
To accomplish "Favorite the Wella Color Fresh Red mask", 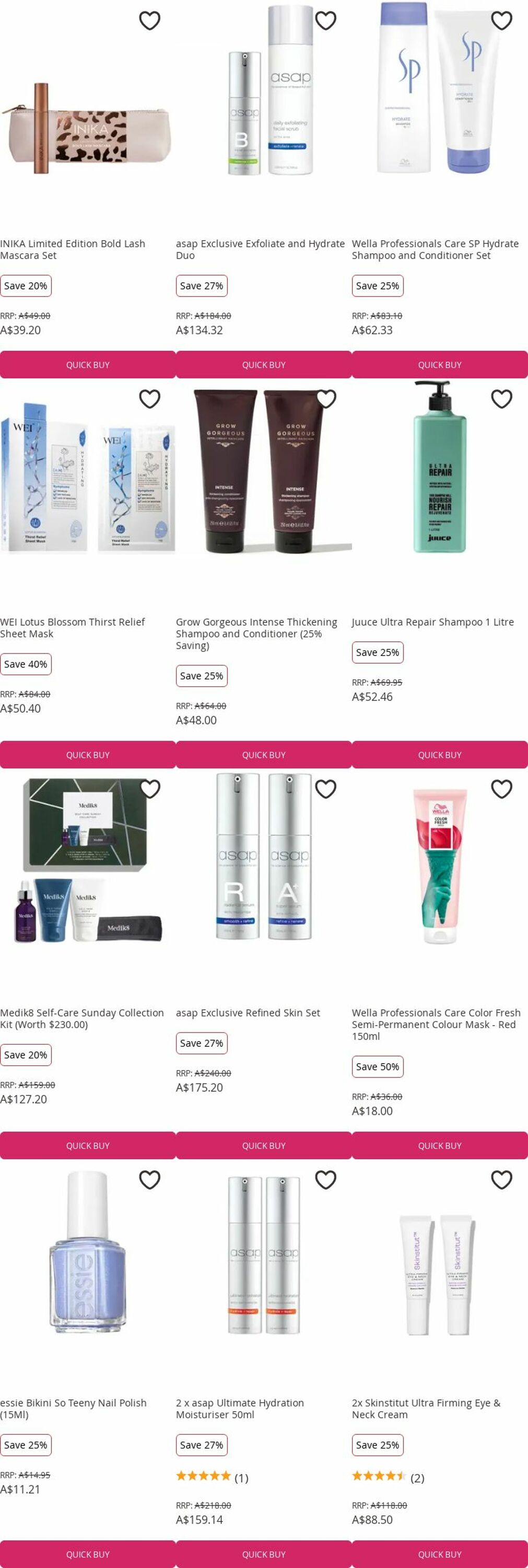I will click(x=501, y=789).
